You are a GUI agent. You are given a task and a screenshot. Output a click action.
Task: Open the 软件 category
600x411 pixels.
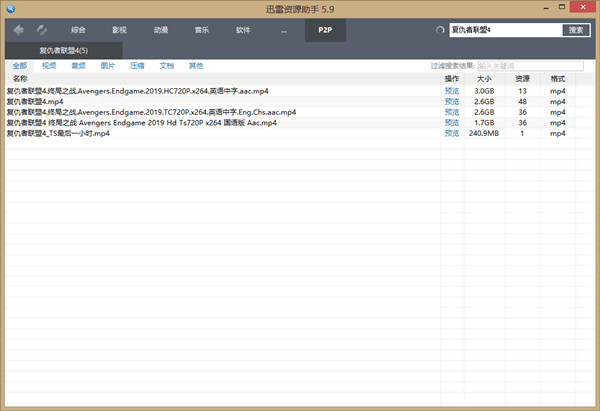(x=243, y=30)
